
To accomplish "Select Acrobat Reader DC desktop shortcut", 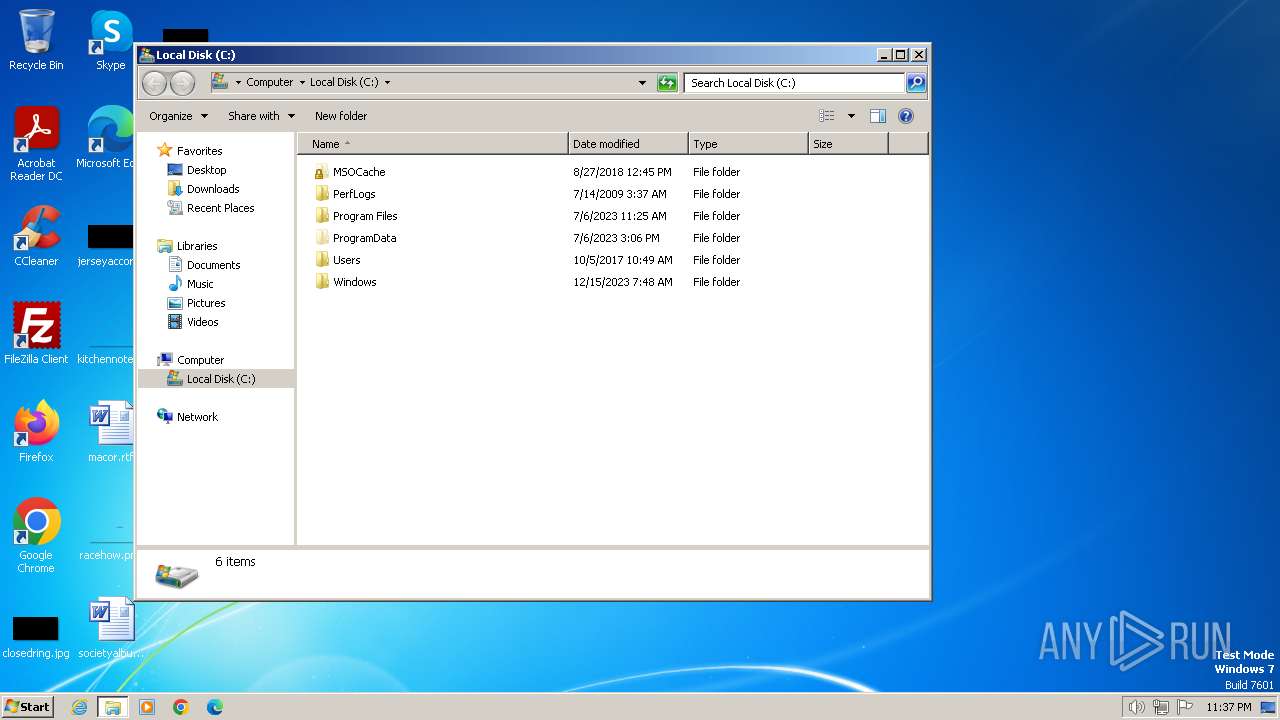I will [36, 144].
